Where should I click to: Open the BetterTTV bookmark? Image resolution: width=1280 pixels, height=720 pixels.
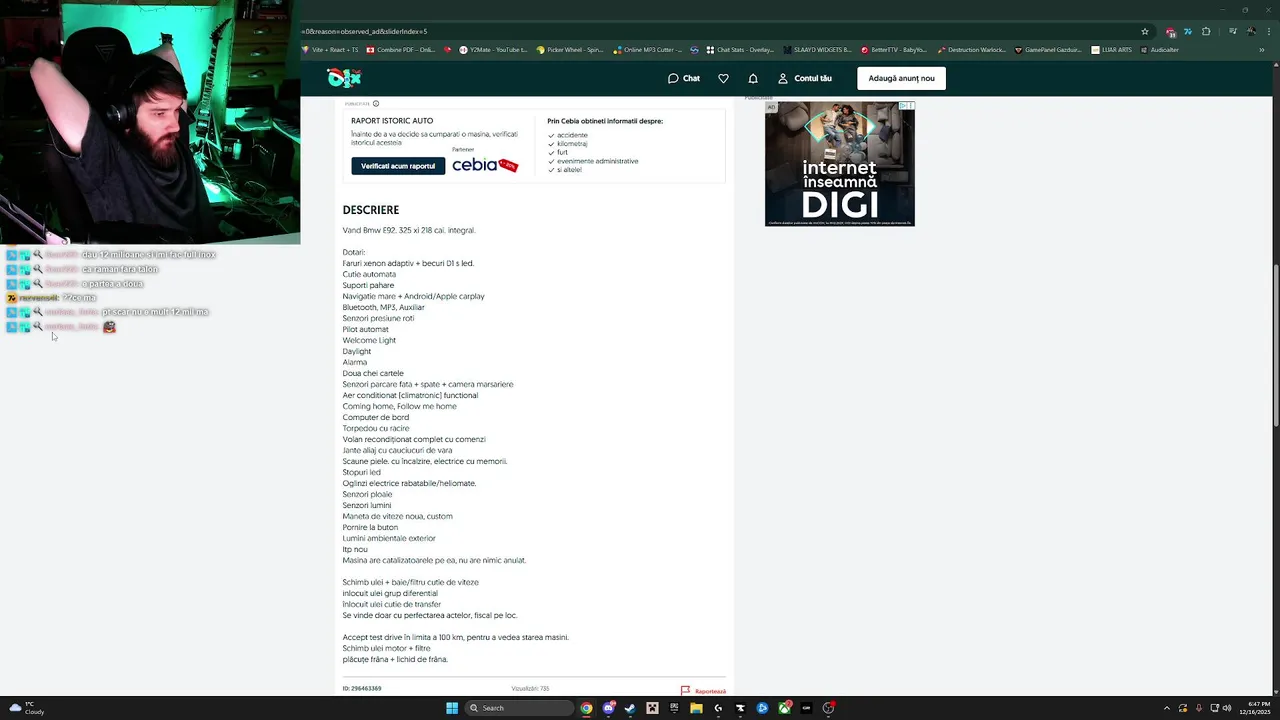(894, 49)
